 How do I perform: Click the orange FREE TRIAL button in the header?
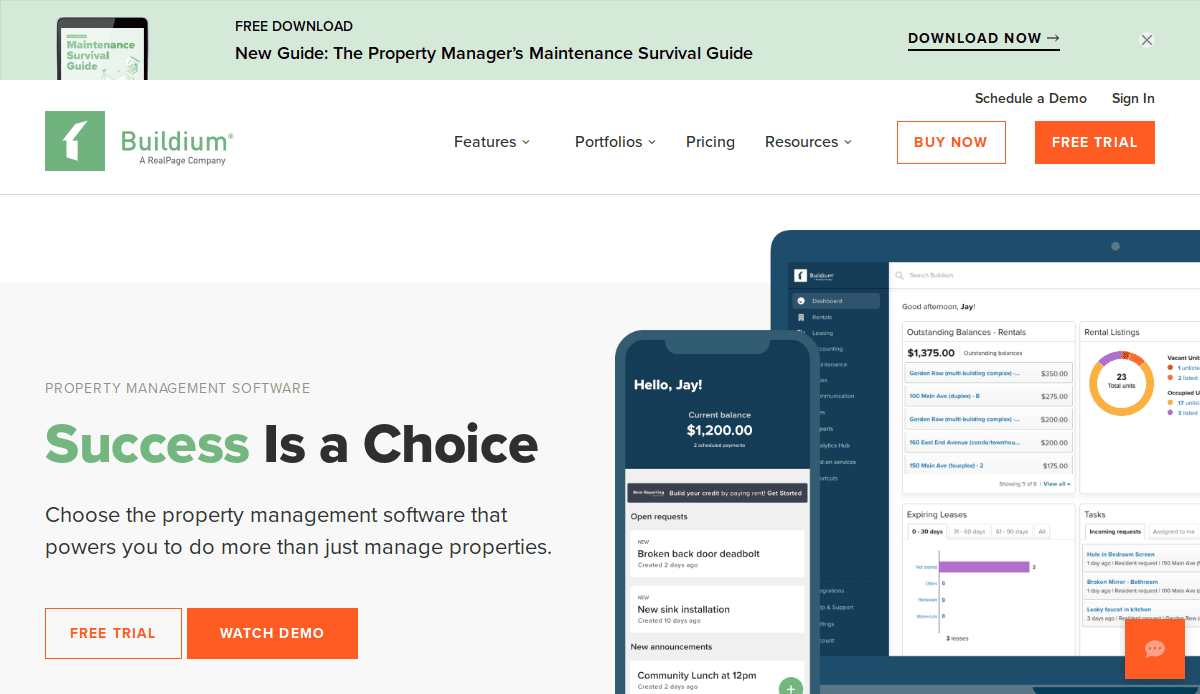pyautogui.click(x=1095, y=142)
